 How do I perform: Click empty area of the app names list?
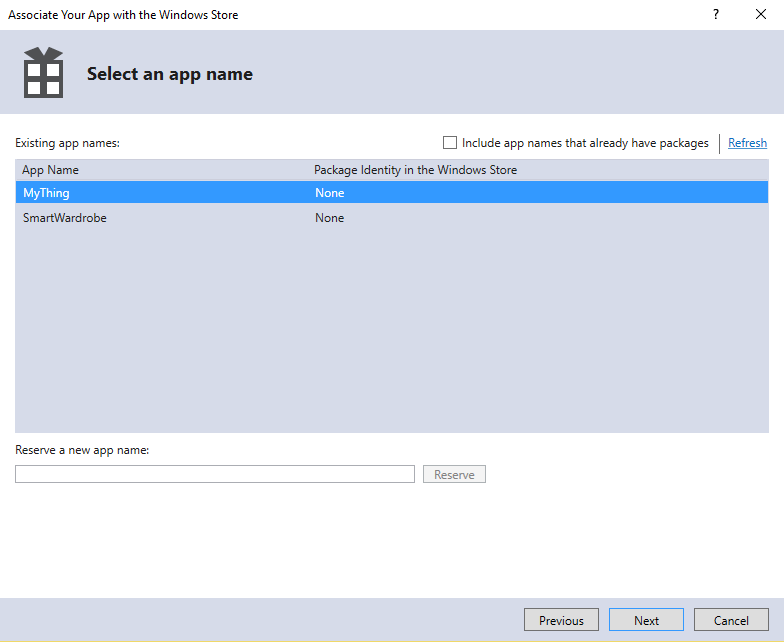[x=390, y=330]
